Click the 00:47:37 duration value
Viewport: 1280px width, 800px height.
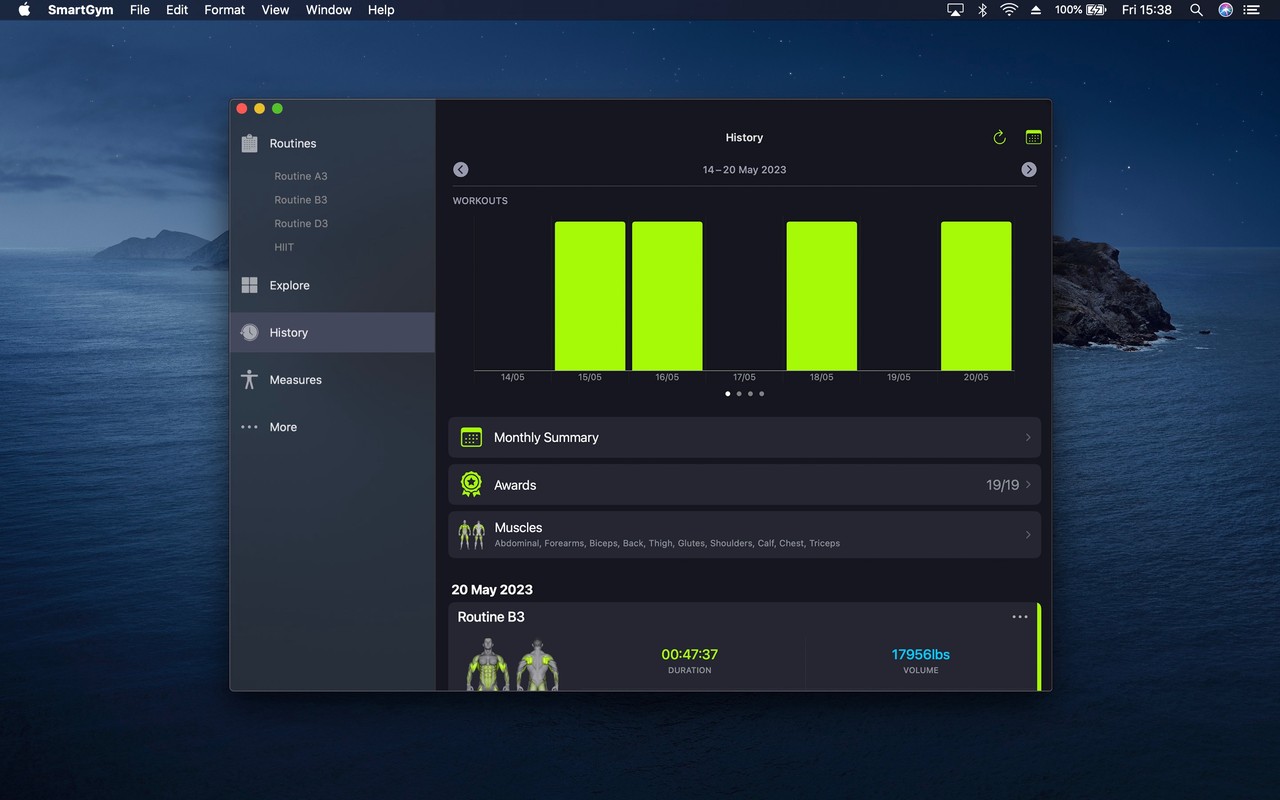click(690, 654)
